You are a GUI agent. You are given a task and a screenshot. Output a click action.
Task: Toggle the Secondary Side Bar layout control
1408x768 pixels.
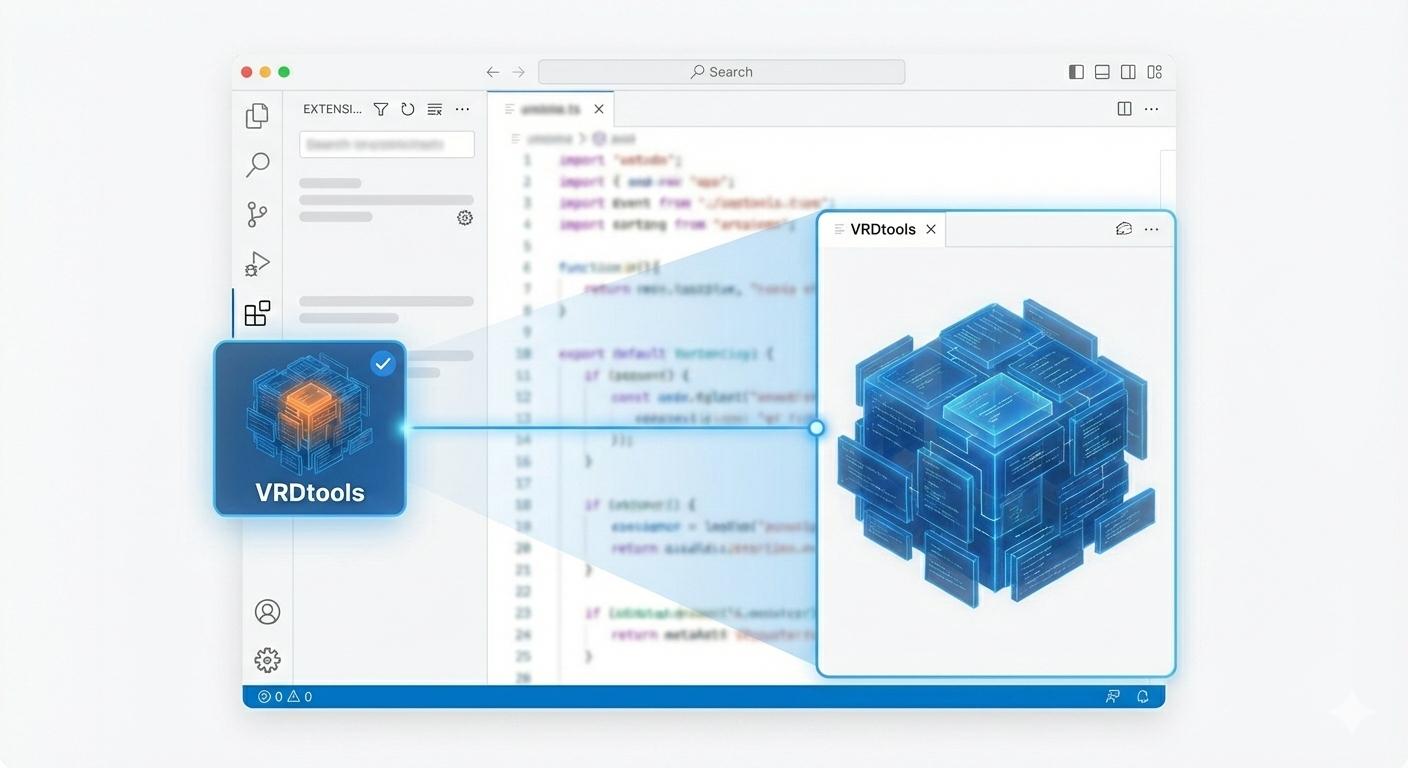point(1128,71)
